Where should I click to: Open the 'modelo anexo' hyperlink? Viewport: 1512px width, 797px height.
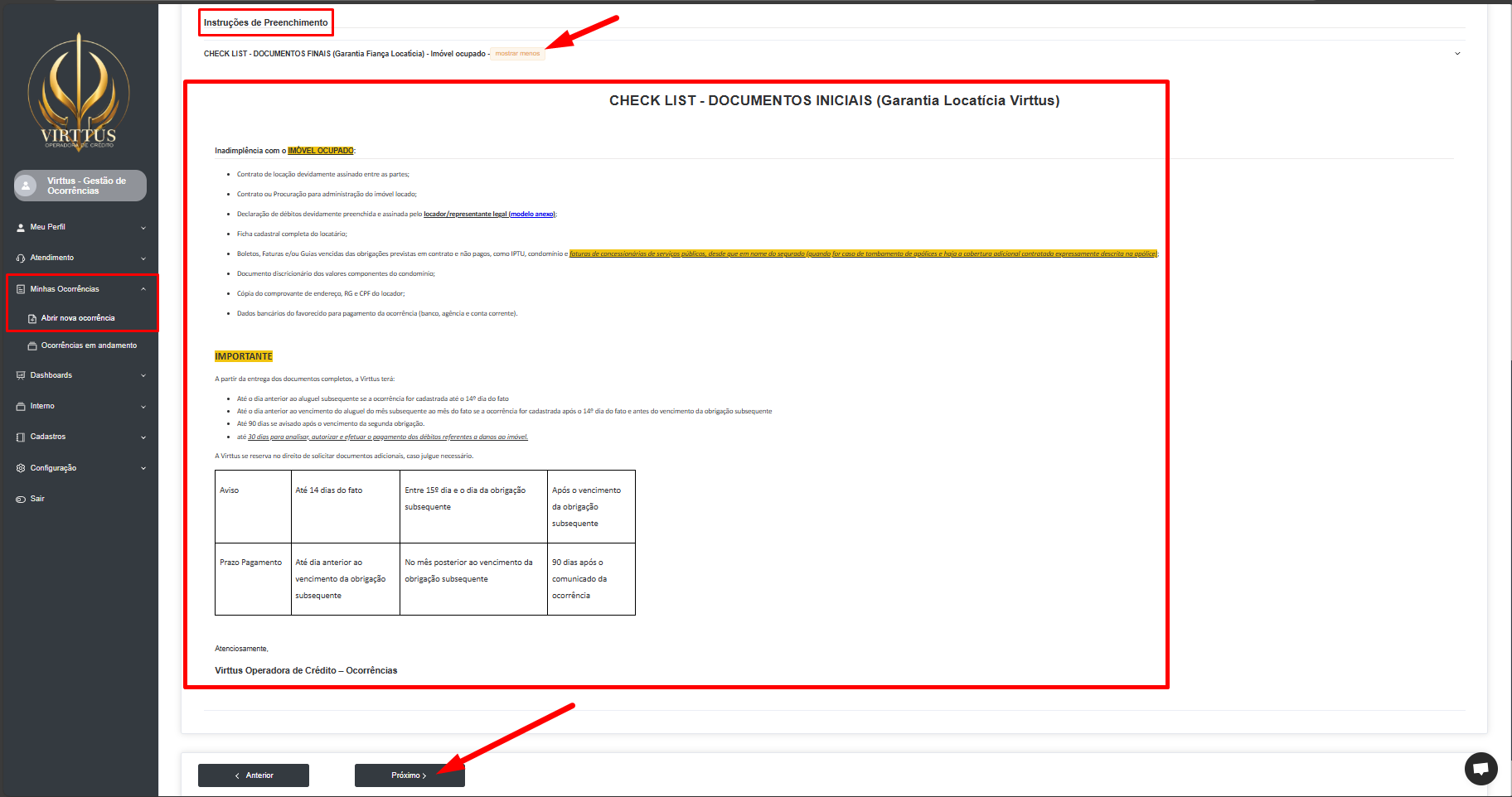point(532,214)
